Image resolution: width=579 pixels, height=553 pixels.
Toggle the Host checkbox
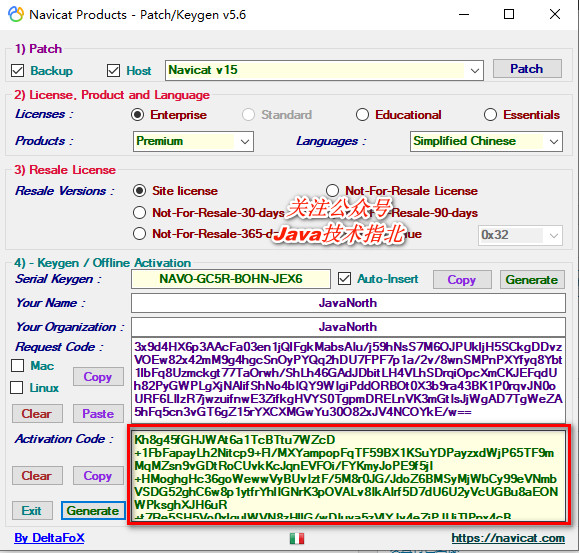click(113, 70)
